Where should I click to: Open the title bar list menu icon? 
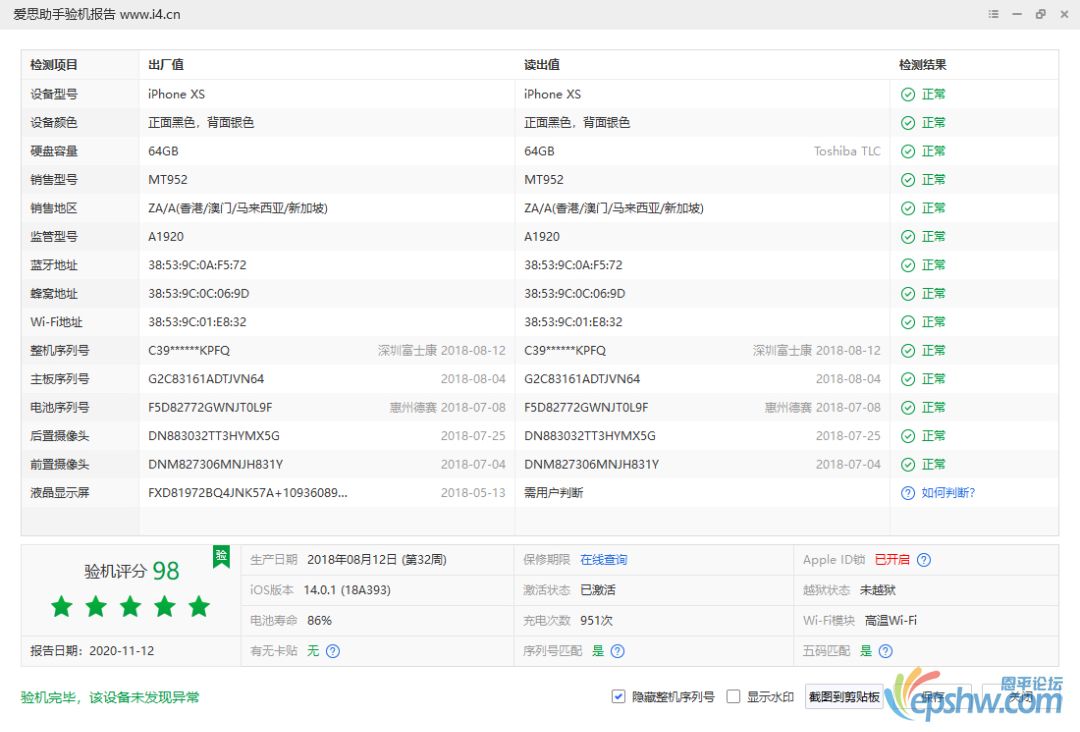[x=993, y=14]
